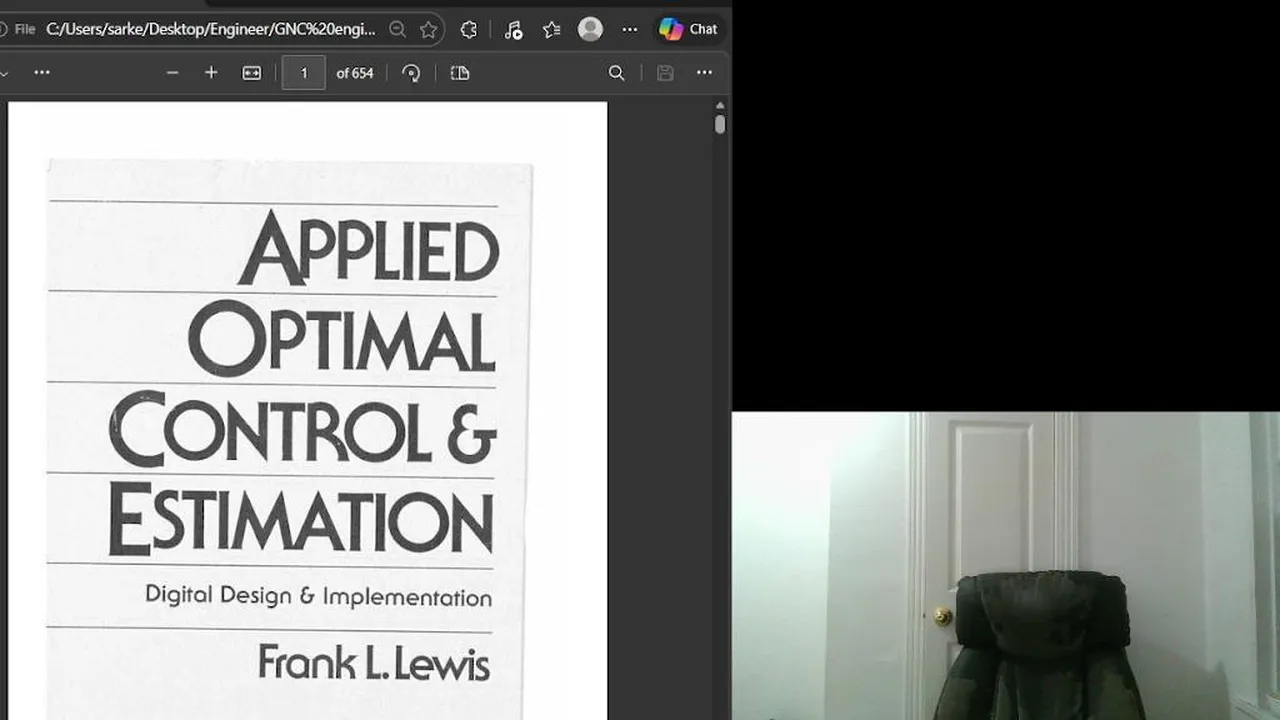1280x720 pixels.
Task: Click the 'Frank L. Lewis' author text
Action: click(x=374, y=663)
